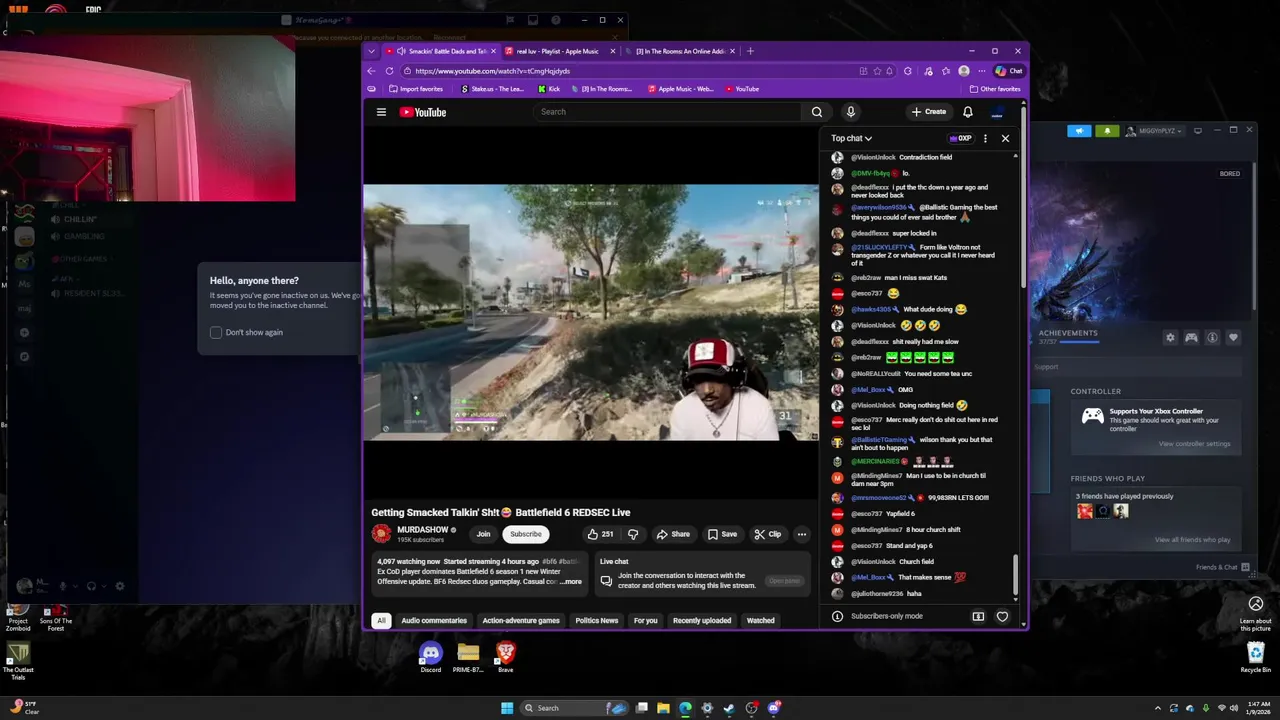The image size is (1280, 720).
Task: Click the browser address bar URL
Action: pyautogui.click(x=492, y=71)
